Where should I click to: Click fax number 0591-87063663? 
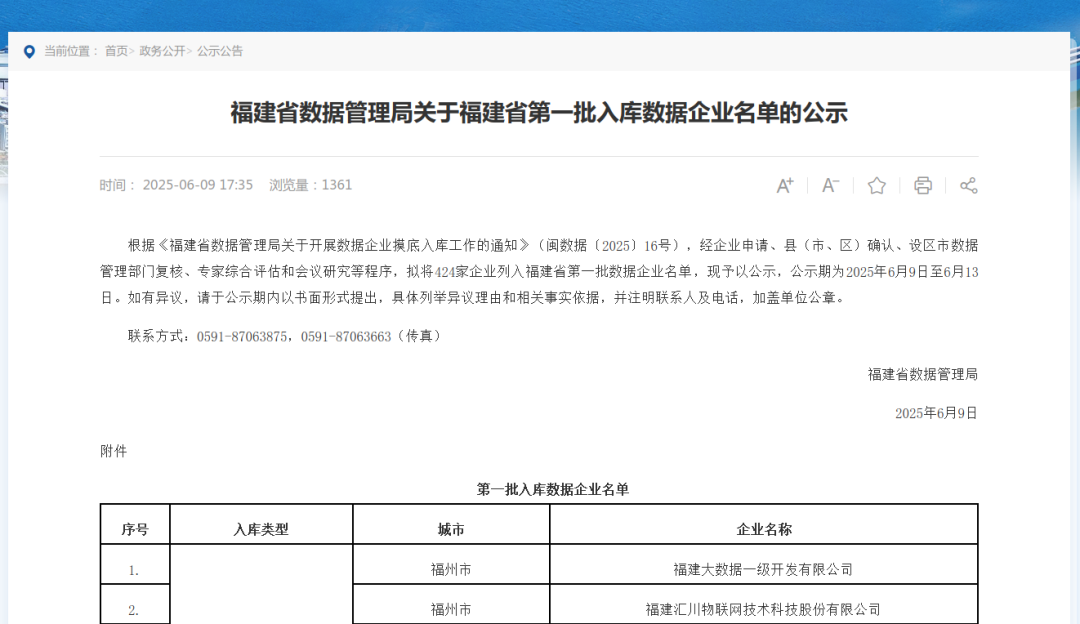(346, 336)
